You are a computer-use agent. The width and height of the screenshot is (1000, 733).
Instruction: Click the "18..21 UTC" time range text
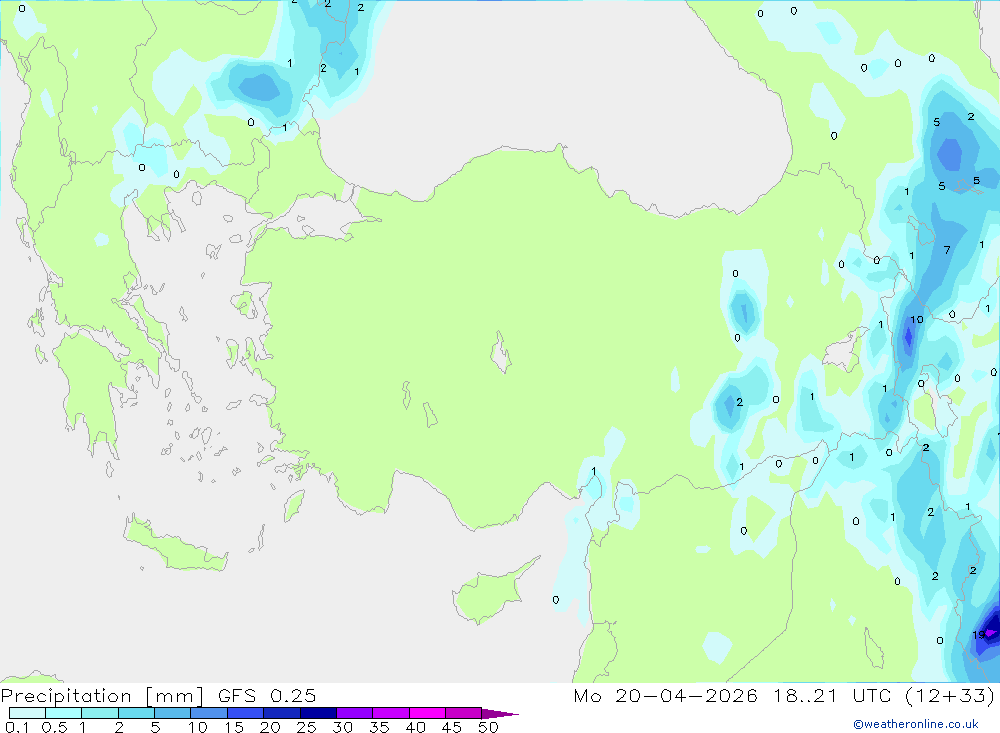click(832, 695)
